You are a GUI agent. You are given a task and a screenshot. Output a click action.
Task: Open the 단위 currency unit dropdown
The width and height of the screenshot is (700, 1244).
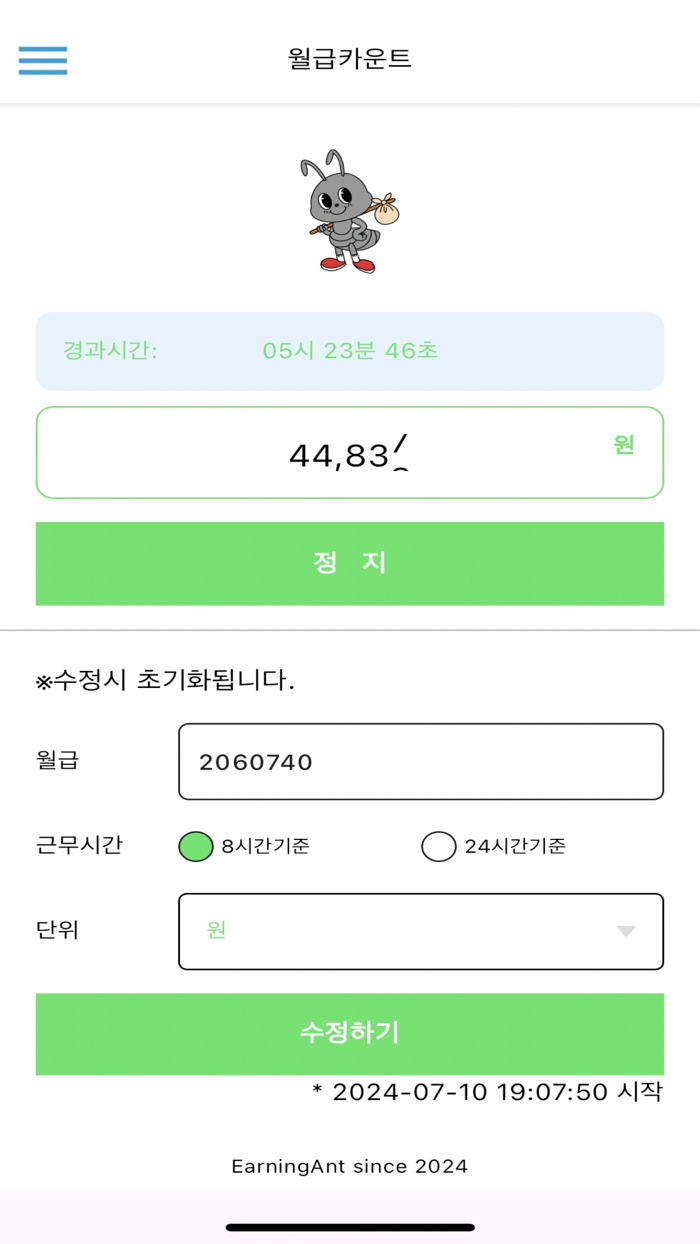pyautogui.click(x=420, y=930)
